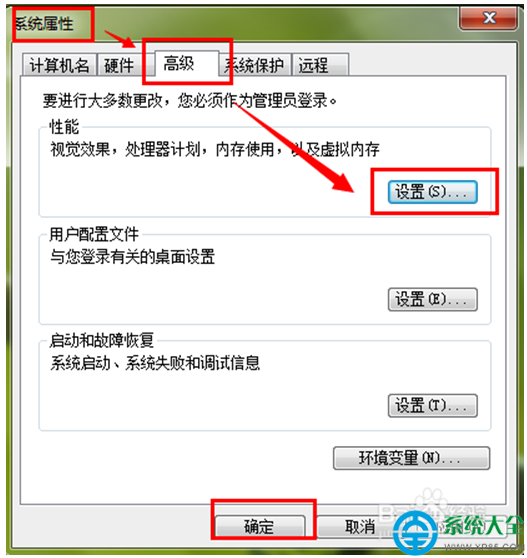Close the 系统属性 dialog window
The height and width of the screenshot is (558, 527).
489,18
